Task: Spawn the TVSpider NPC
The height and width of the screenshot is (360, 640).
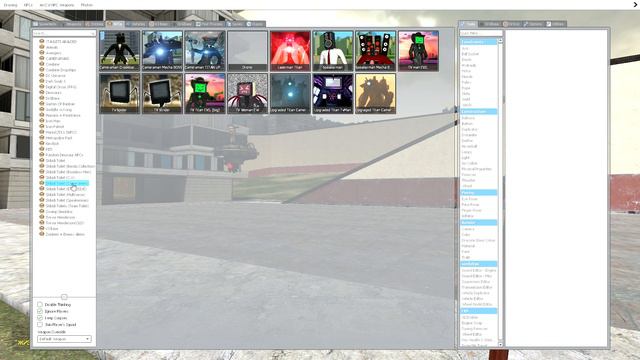Action: [x=120, y=93]
